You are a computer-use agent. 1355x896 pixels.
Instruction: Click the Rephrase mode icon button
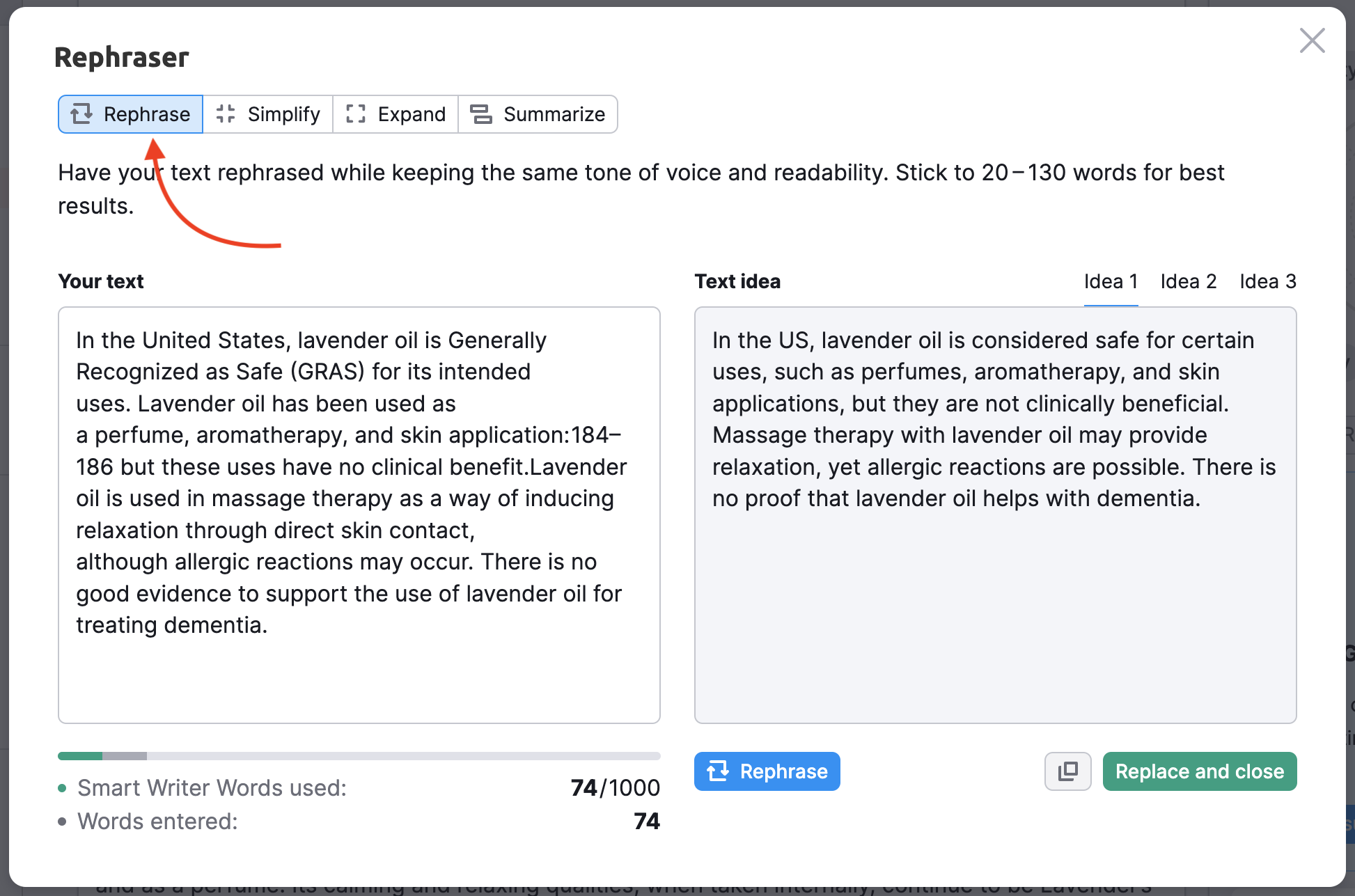click(80, 113)
